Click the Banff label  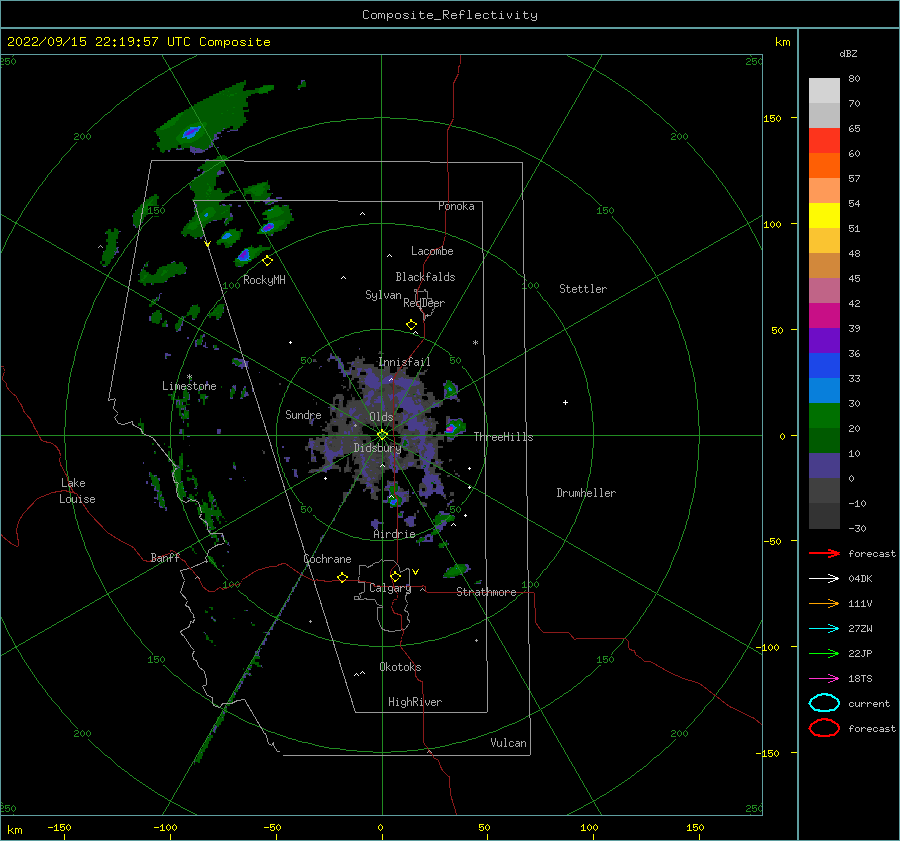click(x=165, y=557)
